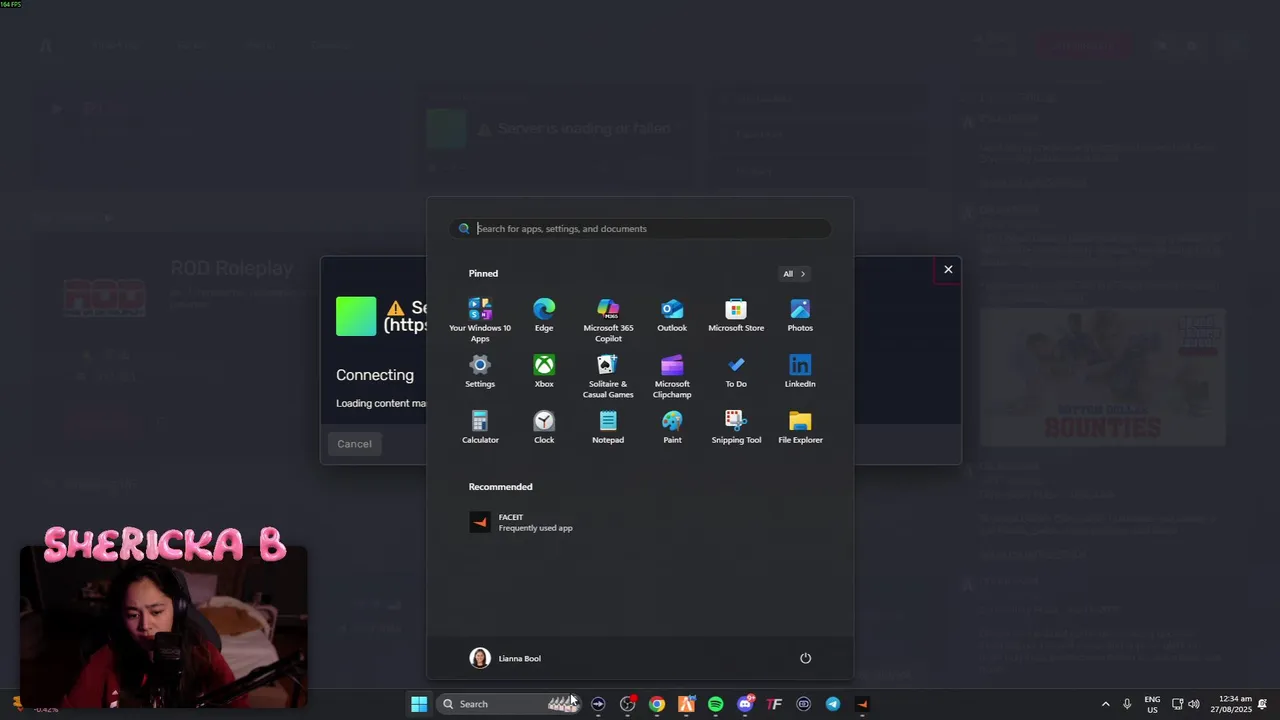This screenshot has height=720, width=1280.
Task: Open Your Windows 10 Apps pinned tile
Action: tap(480, 319)
